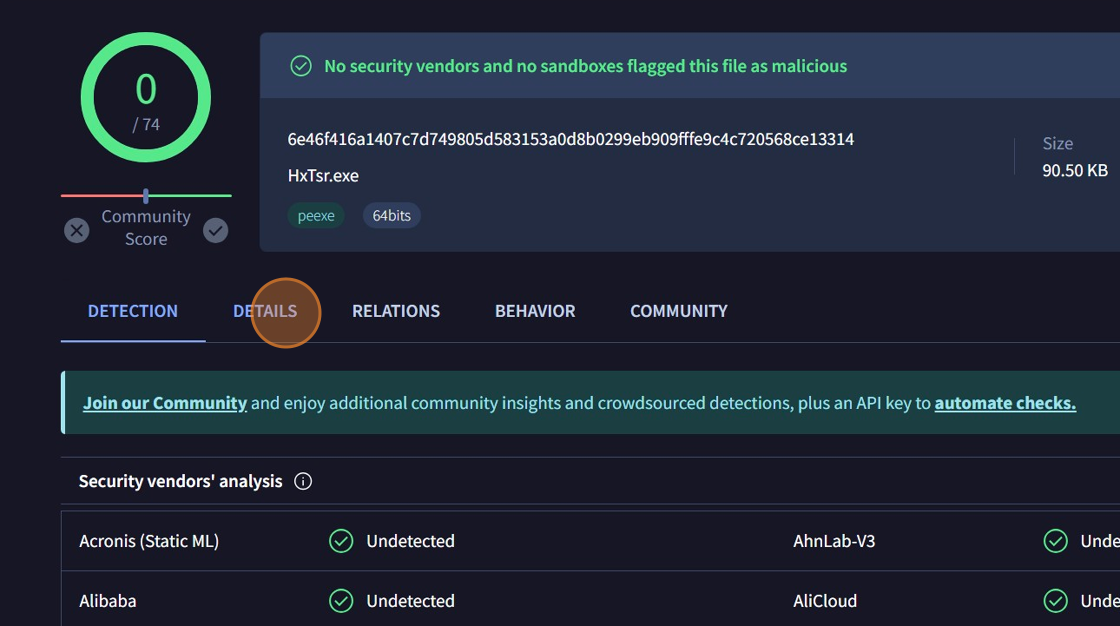Open the Relations tab
The width and height of the screenshot is (1120, 626).
[396, 311]
